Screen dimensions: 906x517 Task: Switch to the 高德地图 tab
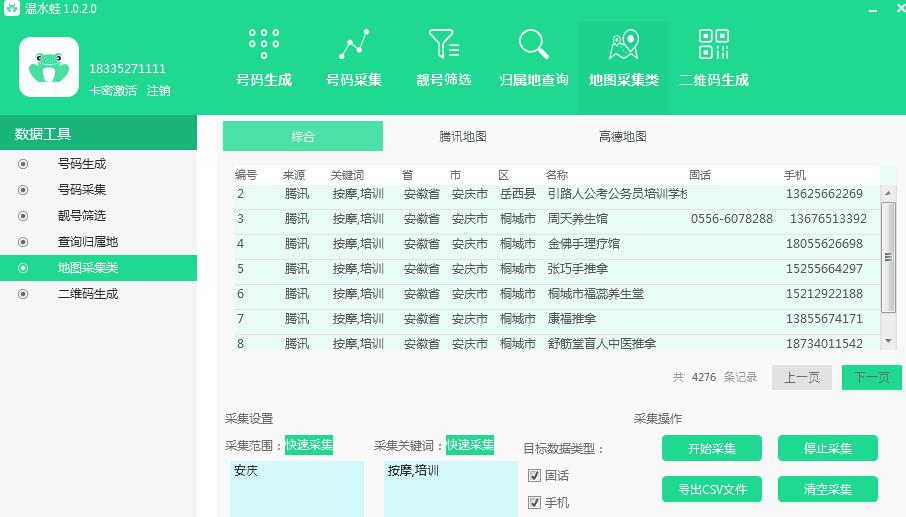tap(622, 136)
